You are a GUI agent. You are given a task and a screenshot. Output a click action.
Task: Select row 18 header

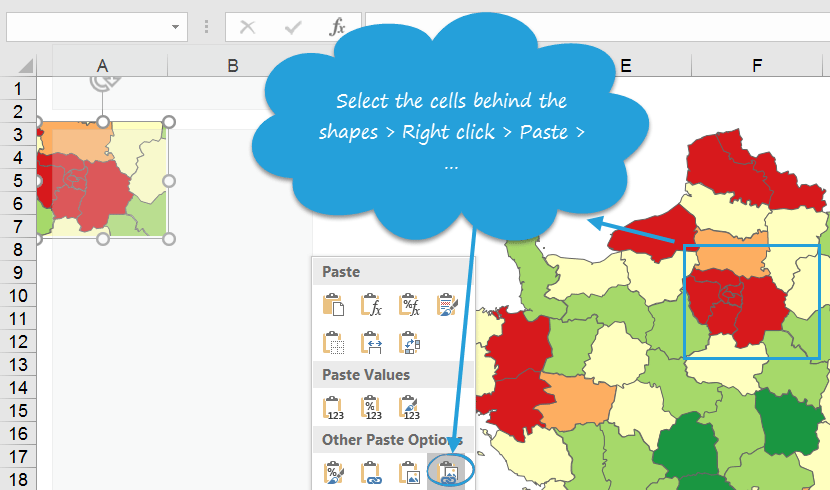(x=18, y=479)
